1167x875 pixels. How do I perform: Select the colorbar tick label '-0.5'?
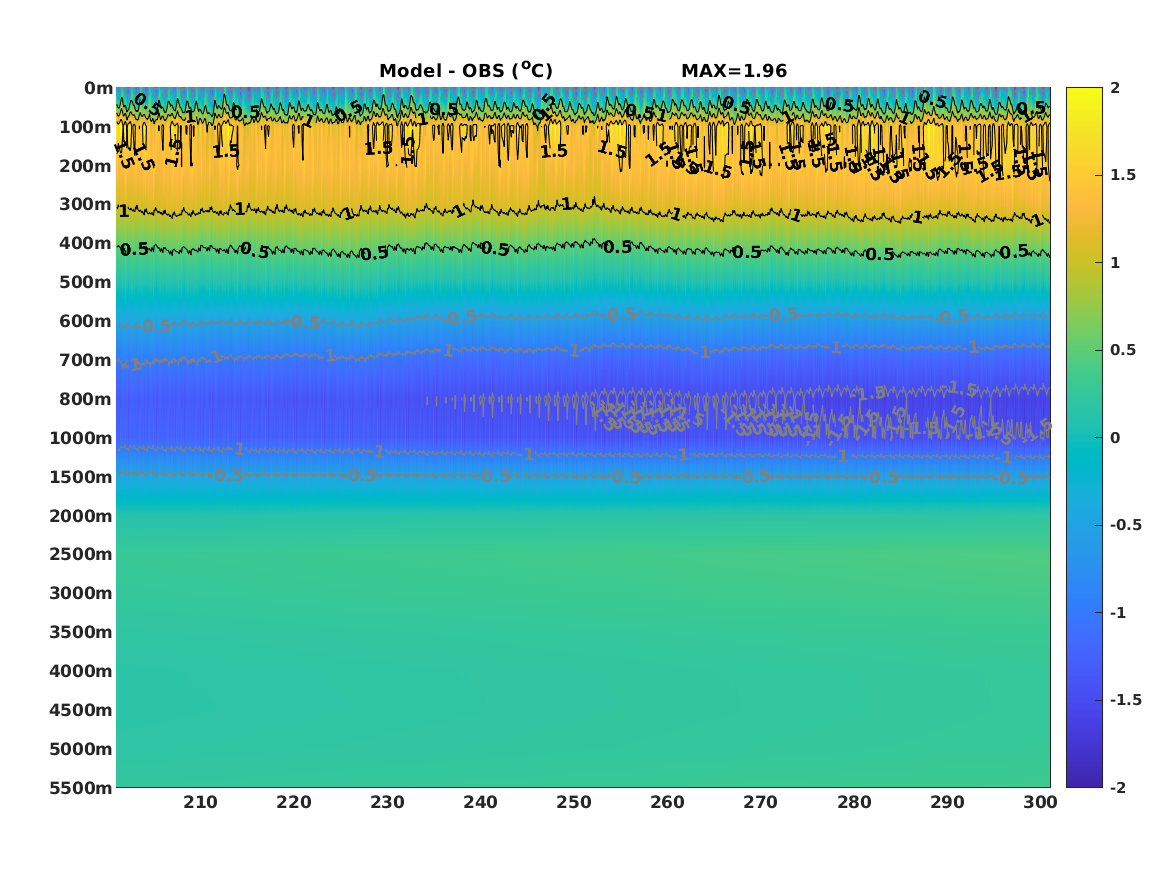1126,525
